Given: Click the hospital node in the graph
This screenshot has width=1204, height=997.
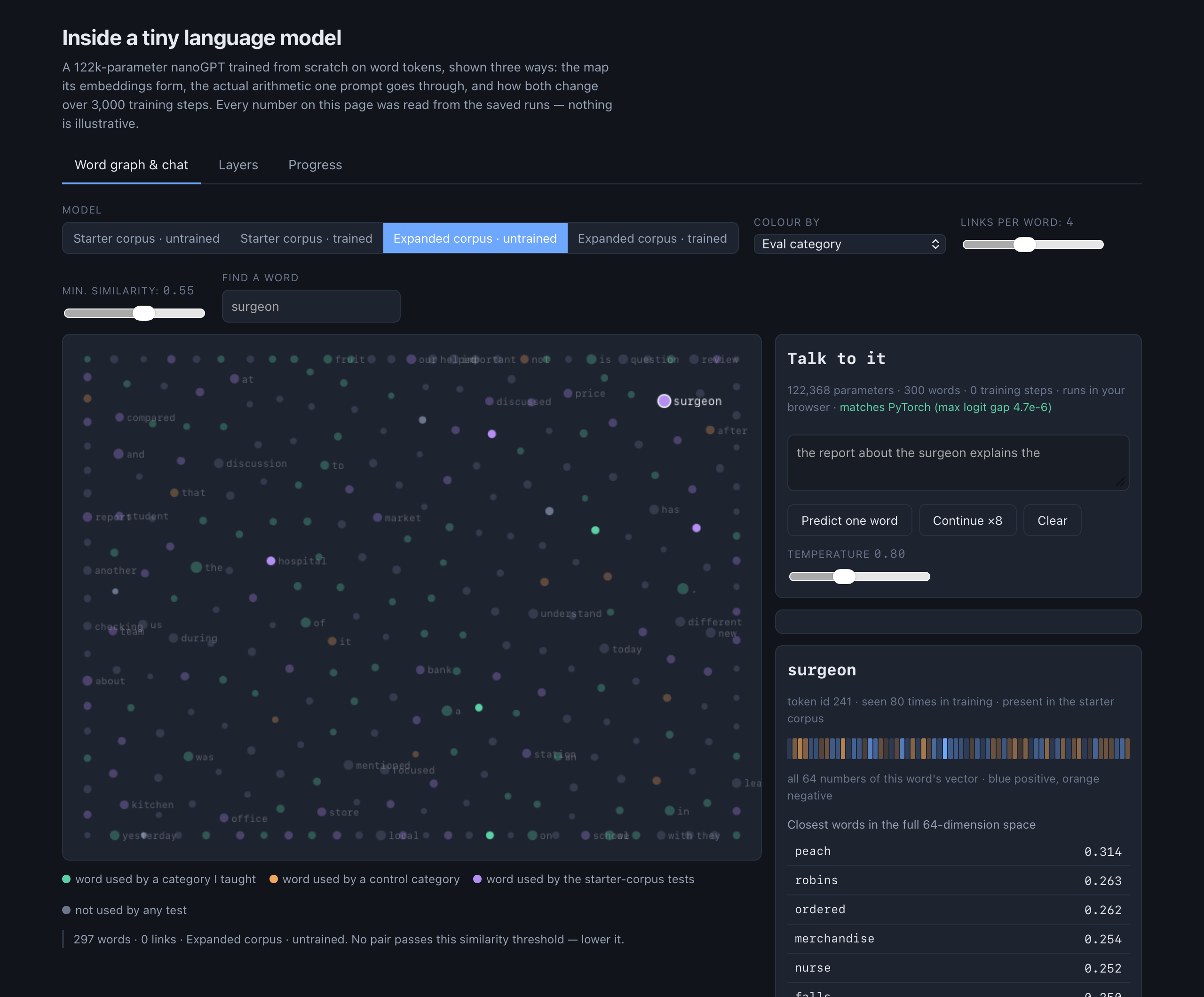Looking at the screenshot, I should (270, 561).
